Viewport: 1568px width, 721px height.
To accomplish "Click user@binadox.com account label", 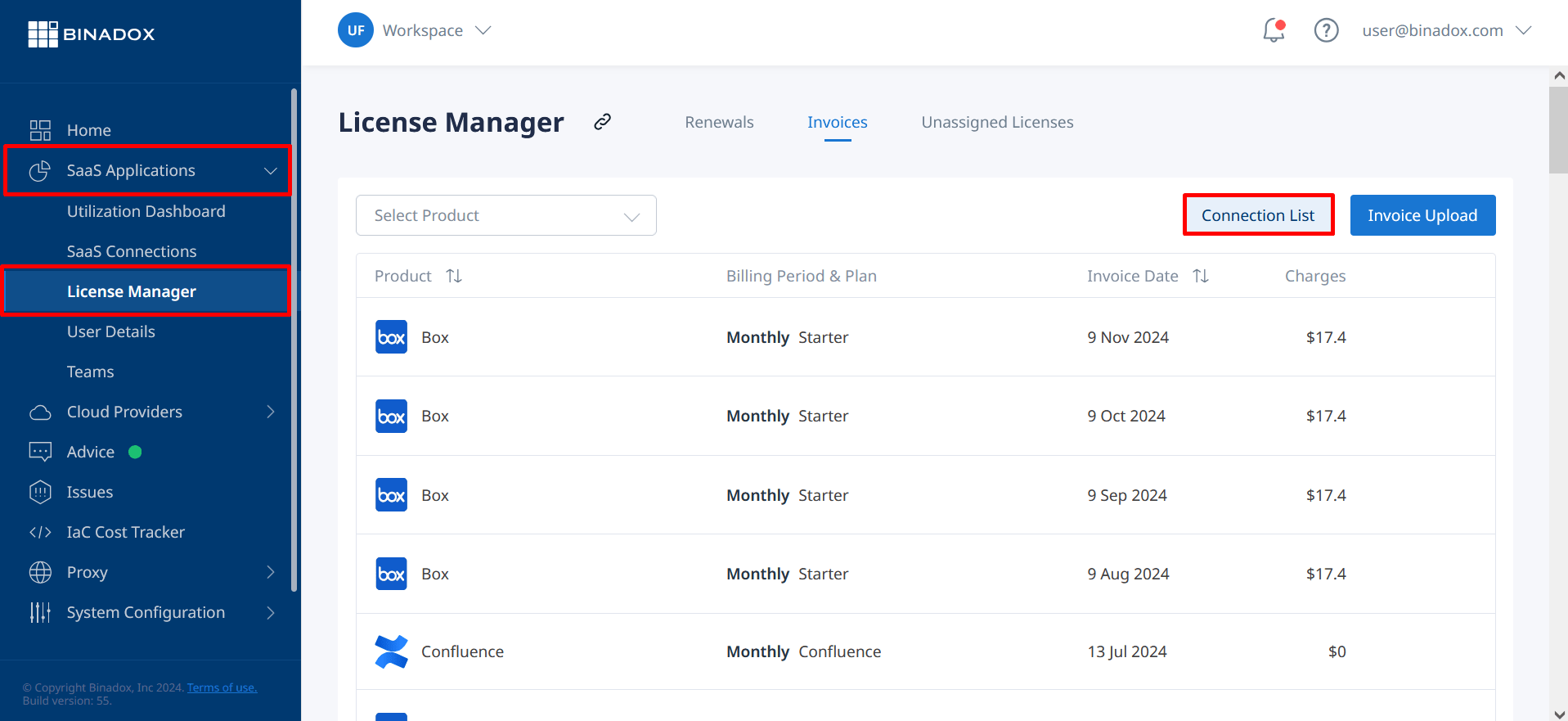I will (1432, 30).
